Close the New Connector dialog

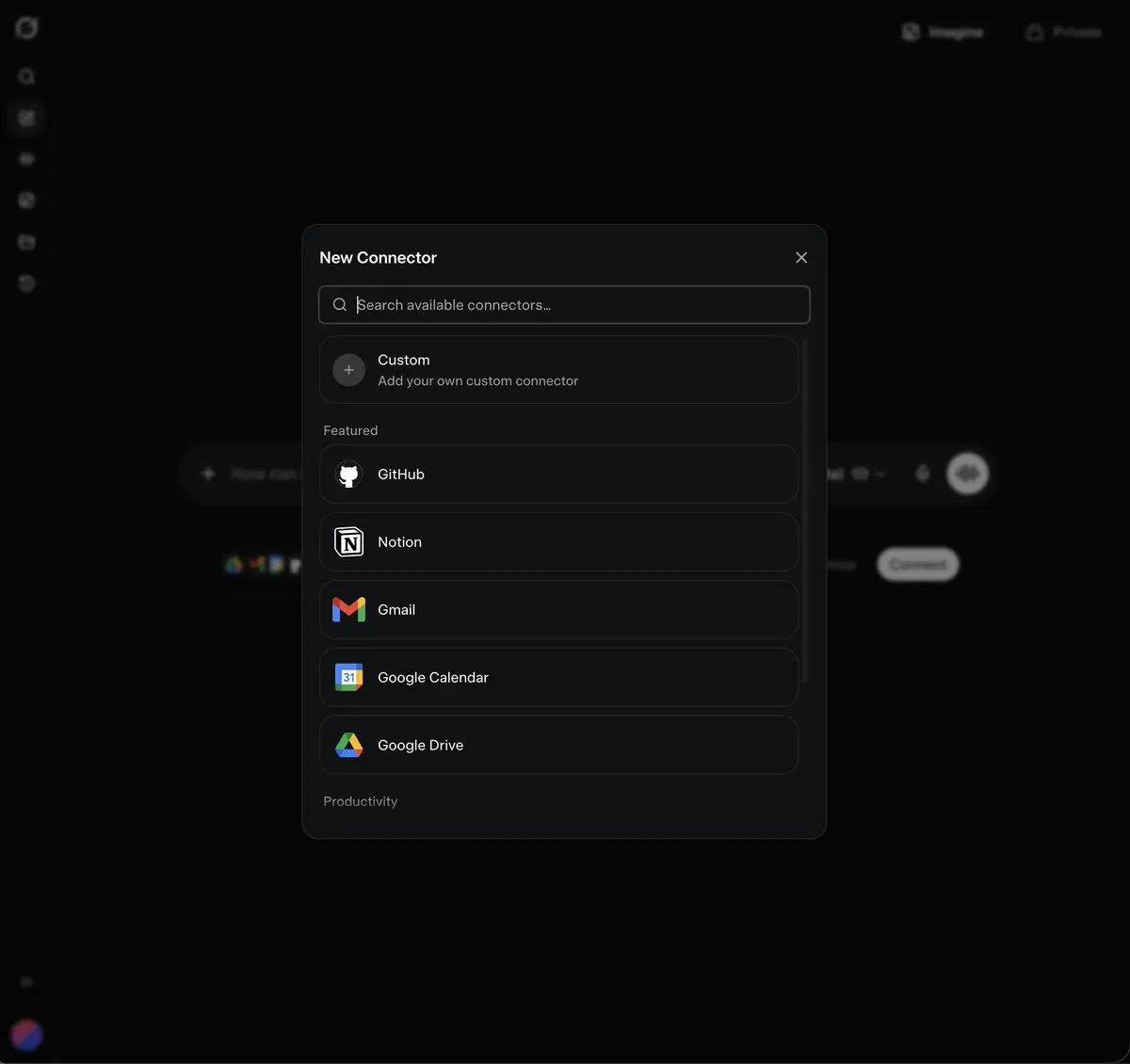click(801, 258)
